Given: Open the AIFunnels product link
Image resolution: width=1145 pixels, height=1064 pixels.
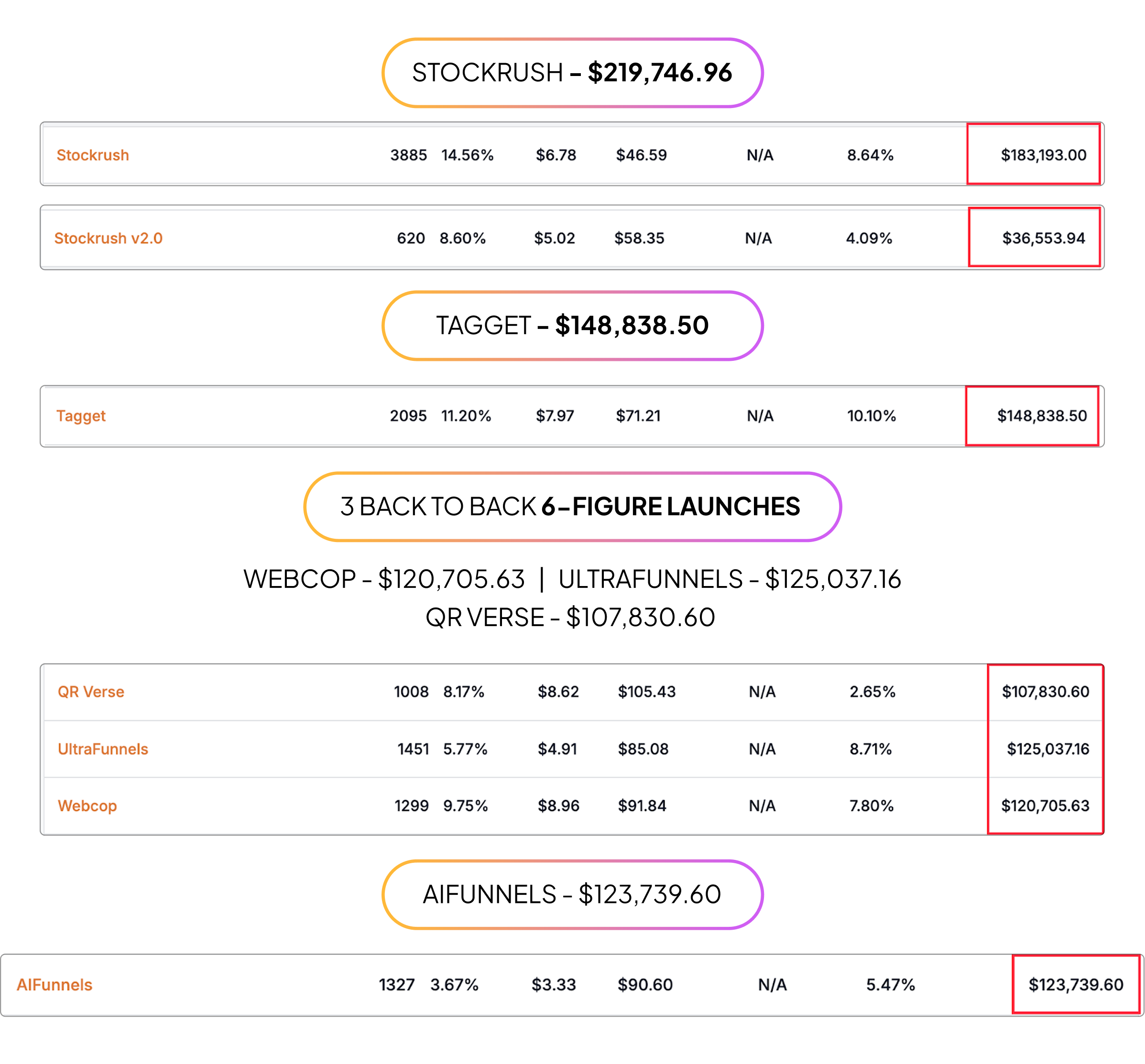Looking at the screenshot, I should click(x=55, y=985).
